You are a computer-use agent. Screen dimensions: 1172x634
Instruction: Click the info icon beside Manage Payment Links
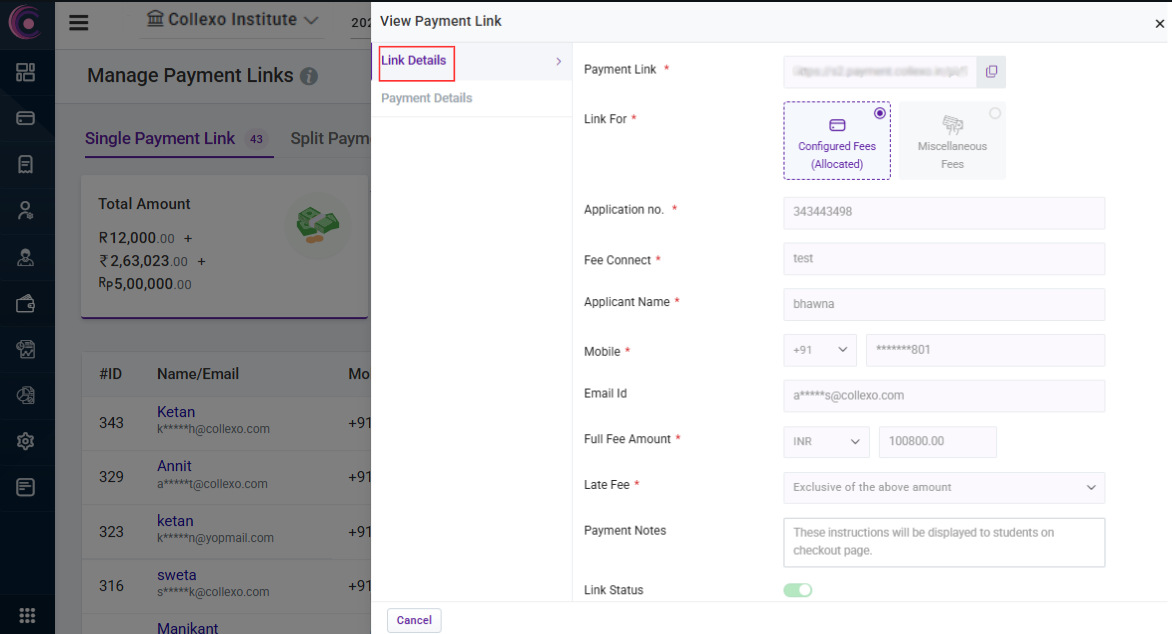(x=309, y=76)
